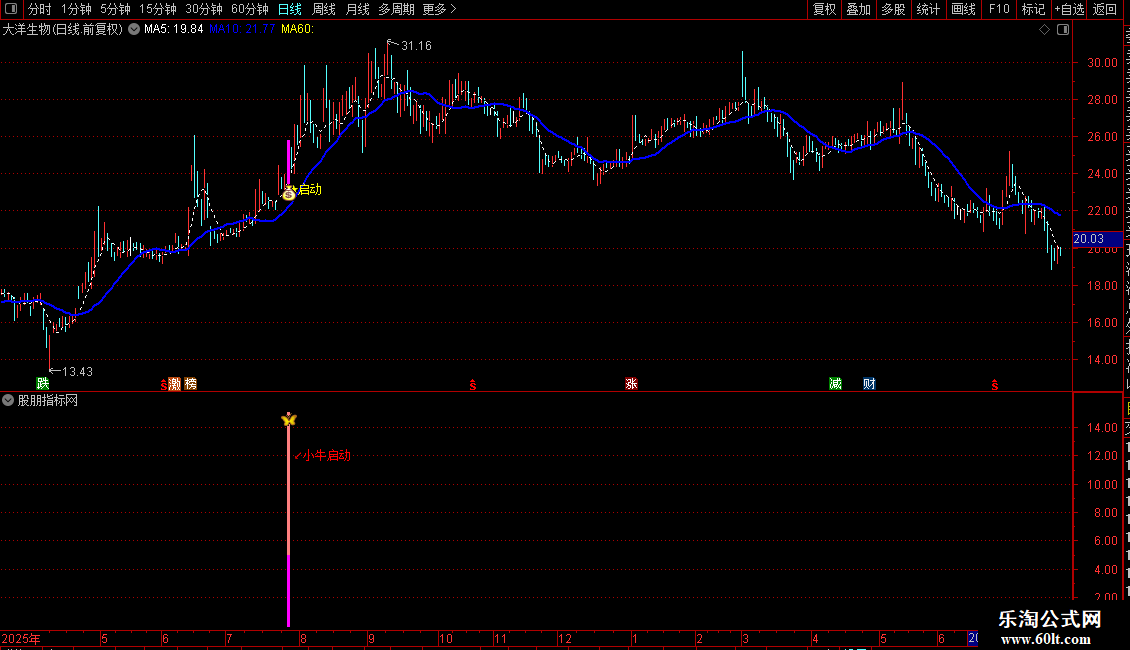Click the 激 event marker
Image resolution: width=1130 pixels, height=650 pixels.
click(x=174, y=383)
